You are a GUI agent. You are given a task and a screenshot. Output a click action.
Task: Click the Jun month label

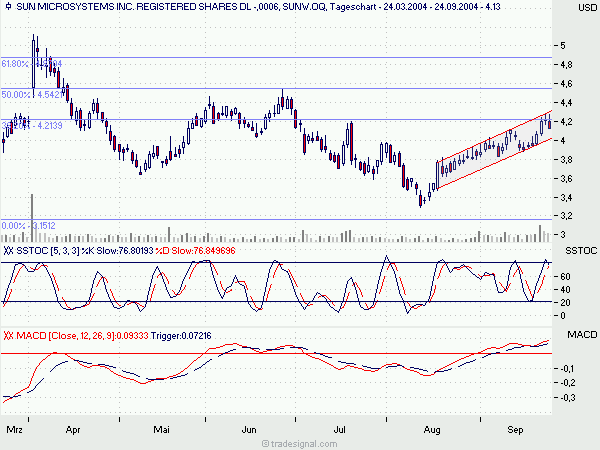point(249,430)
